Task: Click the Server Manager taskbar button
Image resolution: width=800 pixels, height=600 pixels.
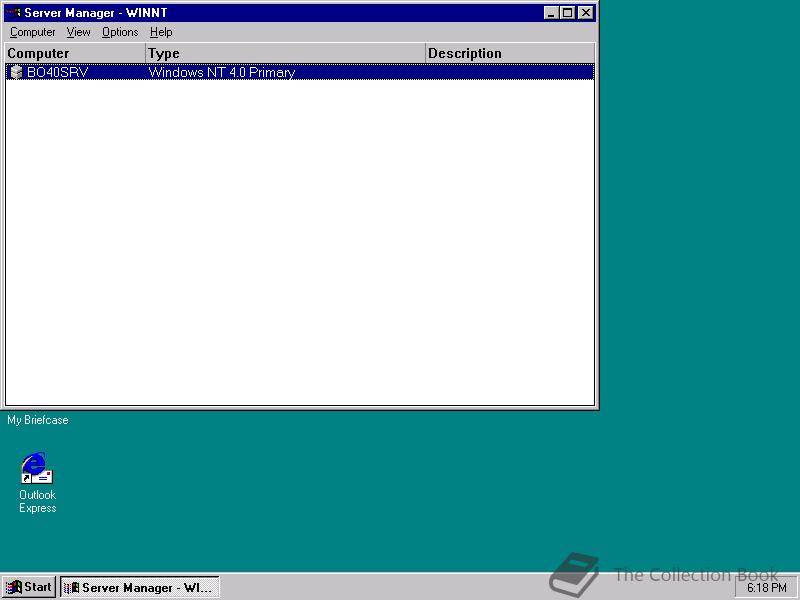Action: (140, 587)
